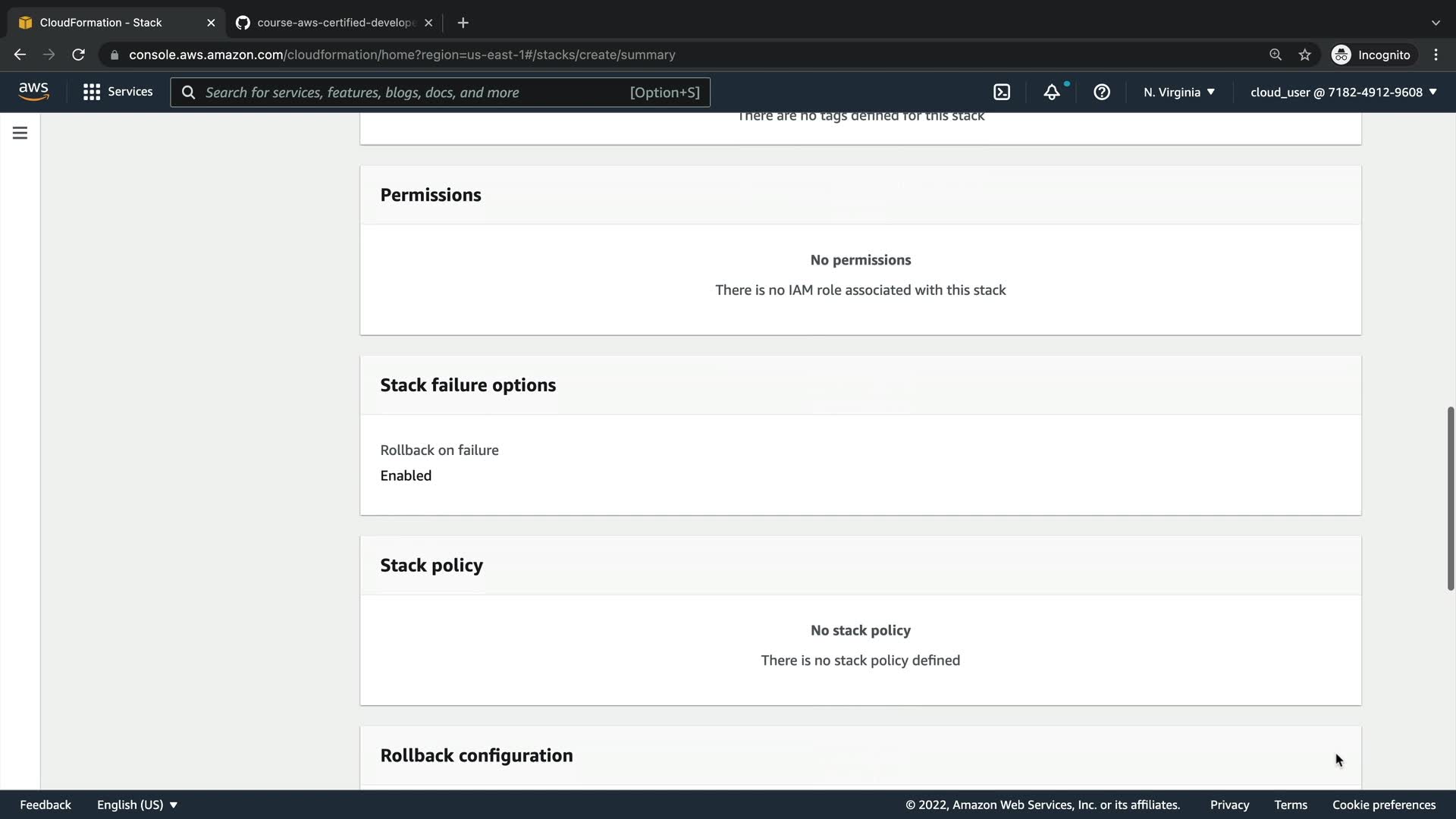Open Chrome three-dot menu
1456x819 pixels.
pos(1436,55)
